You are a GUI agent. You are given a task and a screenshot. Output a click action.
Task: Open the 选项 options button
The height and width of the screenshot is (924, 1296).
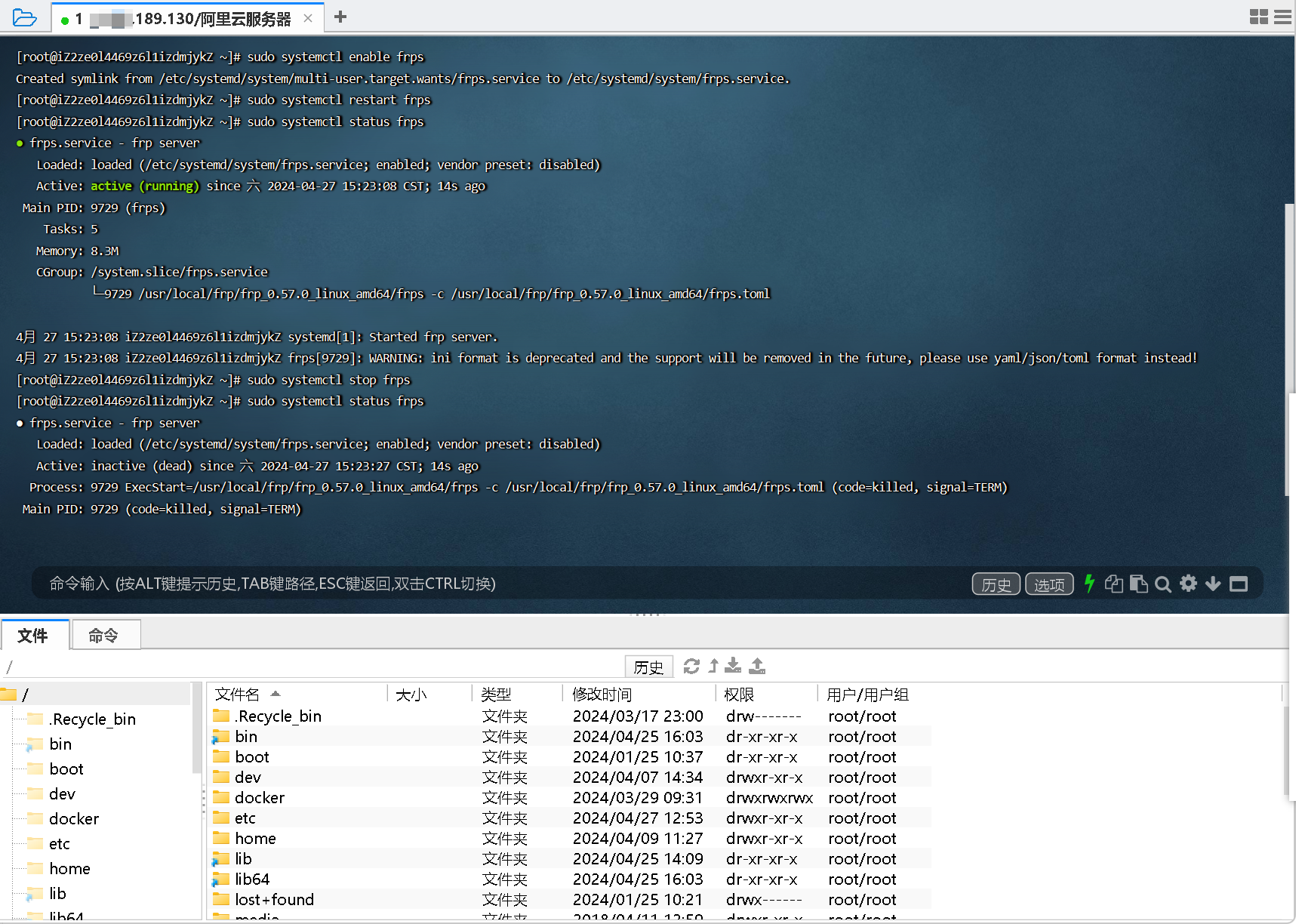click(x=1049, y=584)
